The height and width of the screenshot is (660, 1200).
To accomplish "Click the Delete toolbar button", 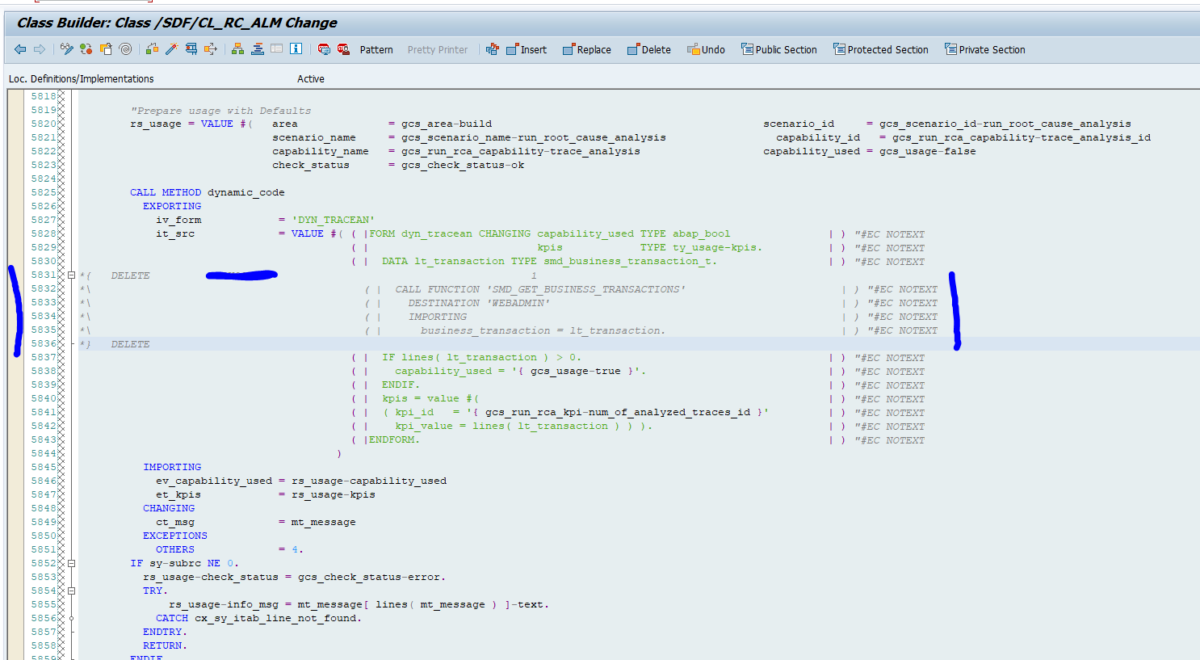I will click(x=649, y=50).
